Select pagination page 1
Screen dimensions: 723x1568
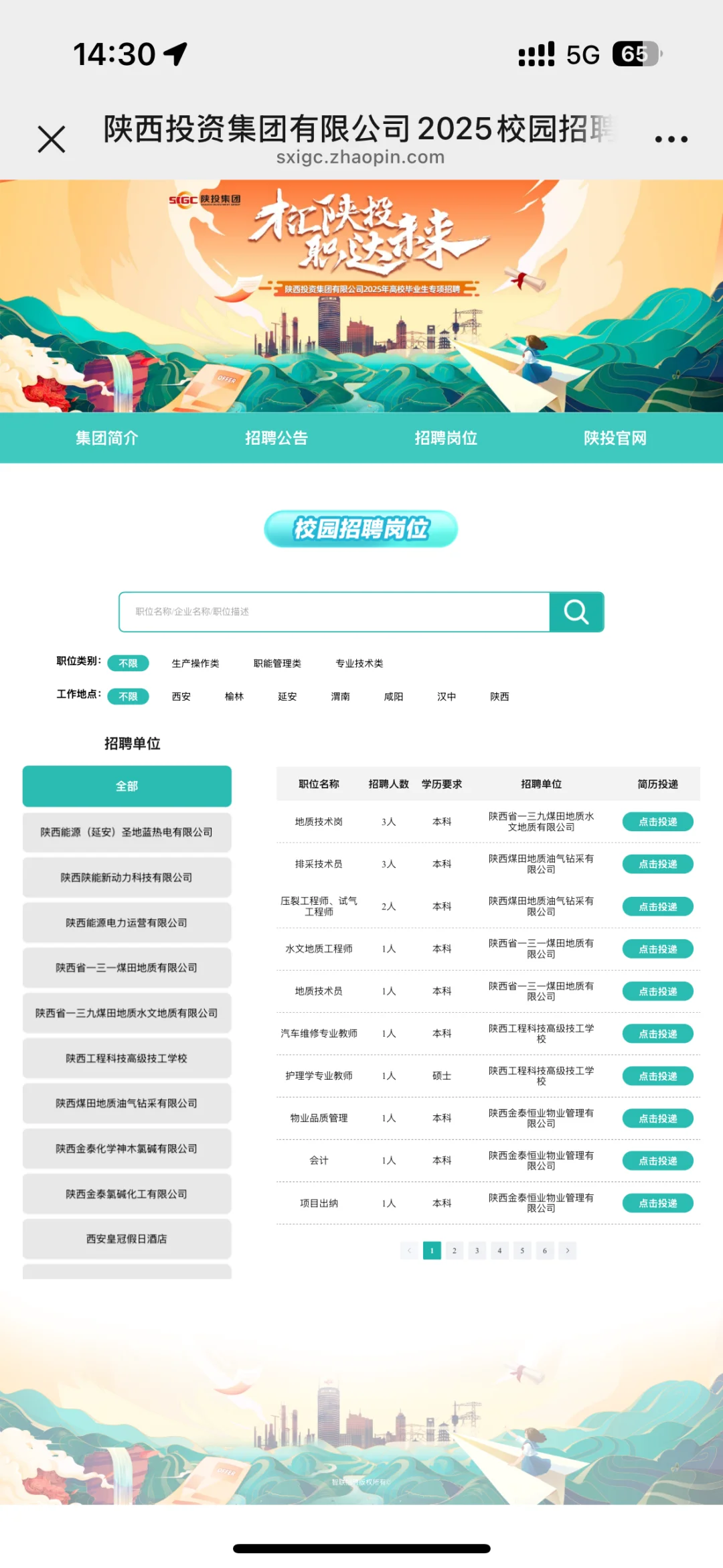[432, 1251]
